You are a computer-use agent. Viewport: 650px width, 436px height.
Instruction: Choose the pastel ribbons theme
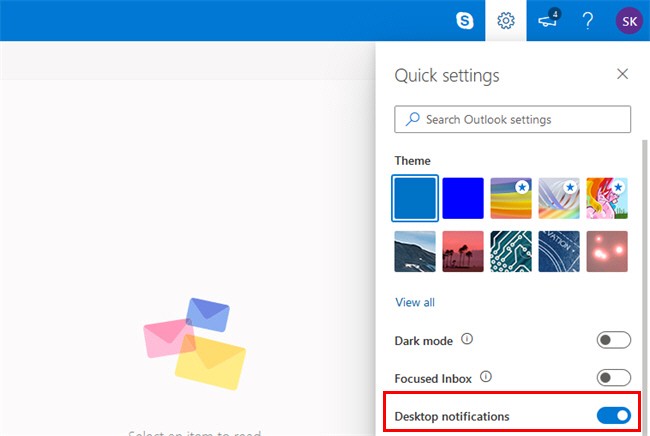pyautogui.click(x=559, y=198)
